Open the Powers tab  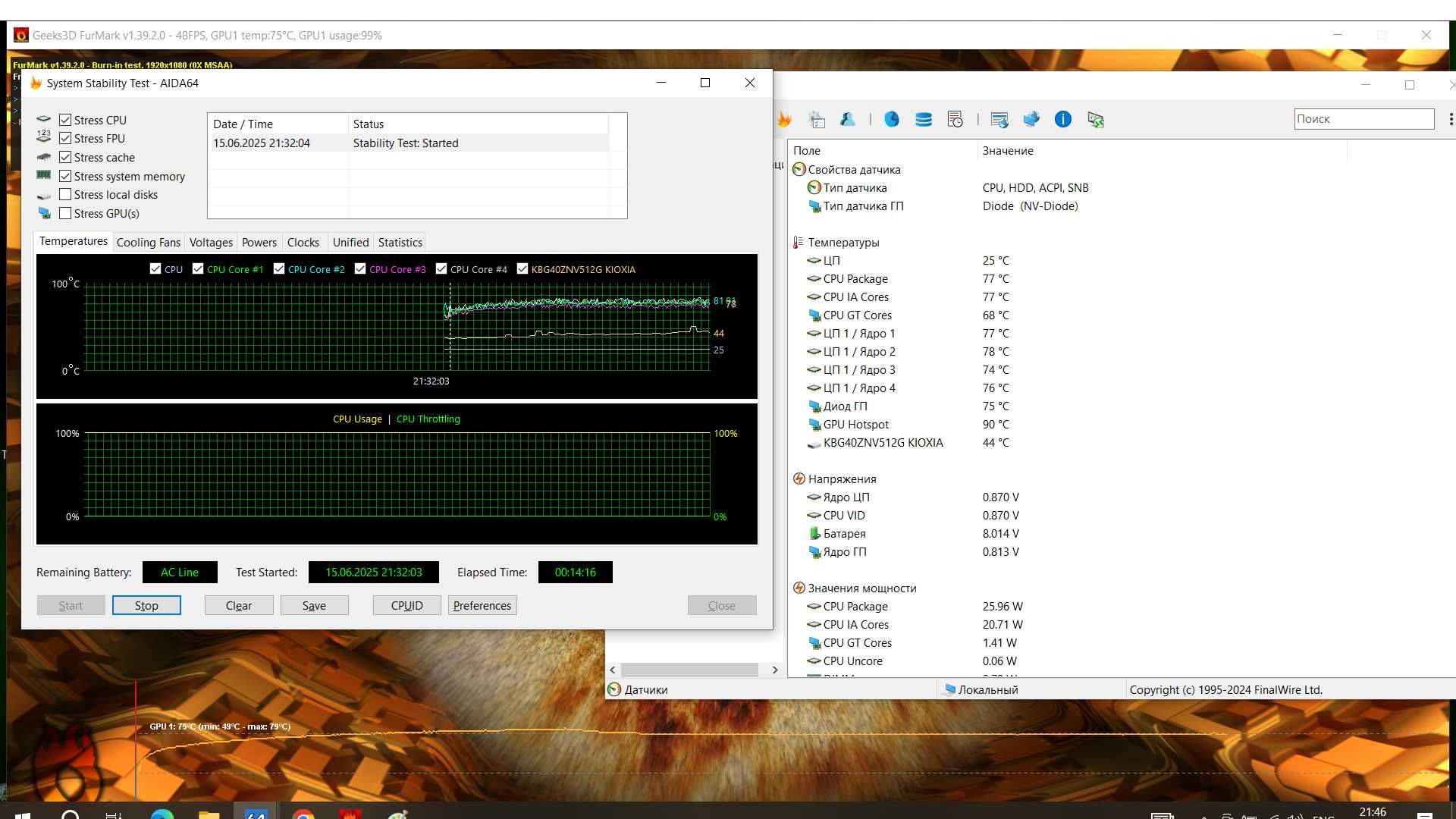click(259, 242)
